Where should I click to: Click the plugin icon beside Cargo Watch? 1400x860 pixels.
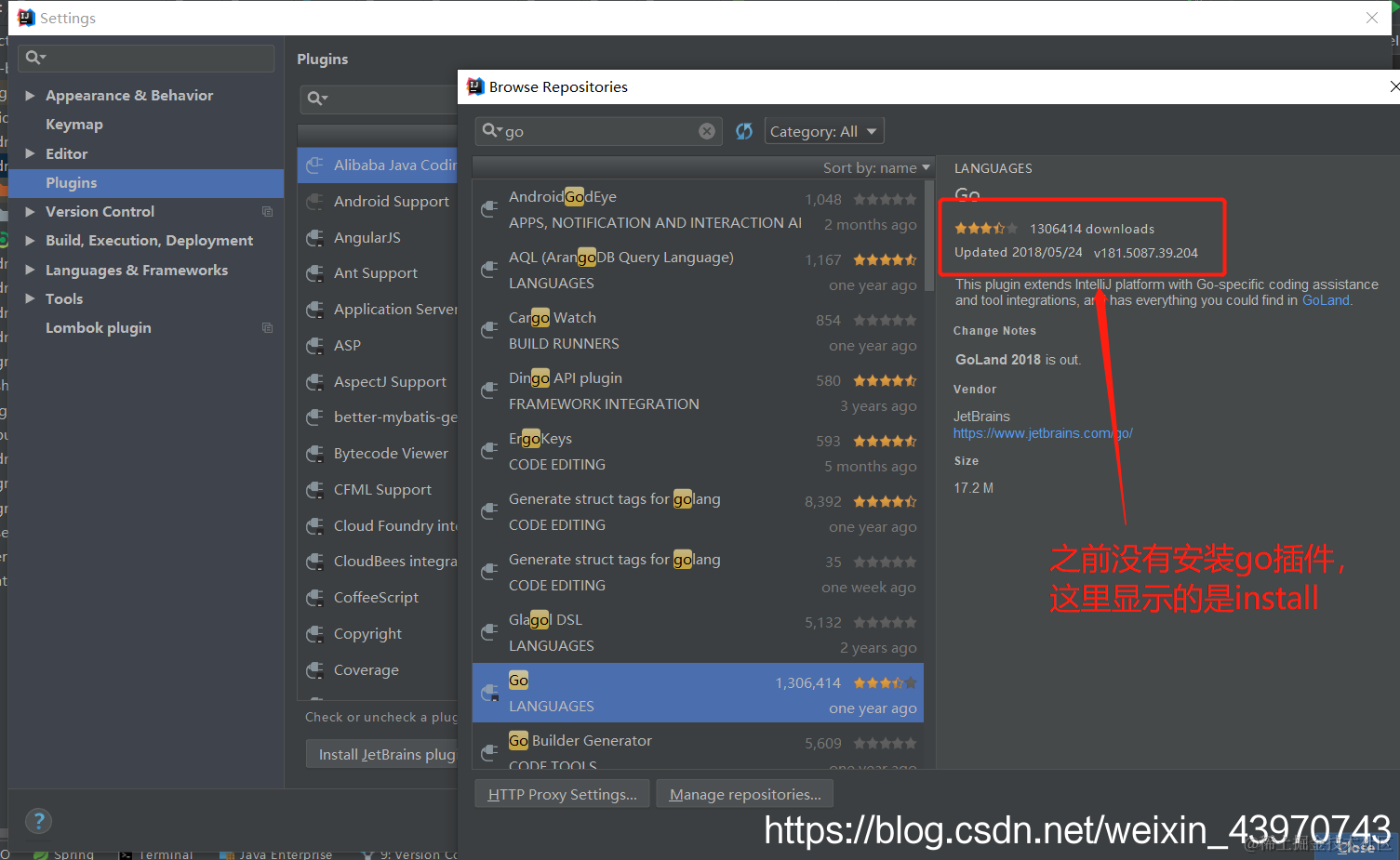click(489, 331)
